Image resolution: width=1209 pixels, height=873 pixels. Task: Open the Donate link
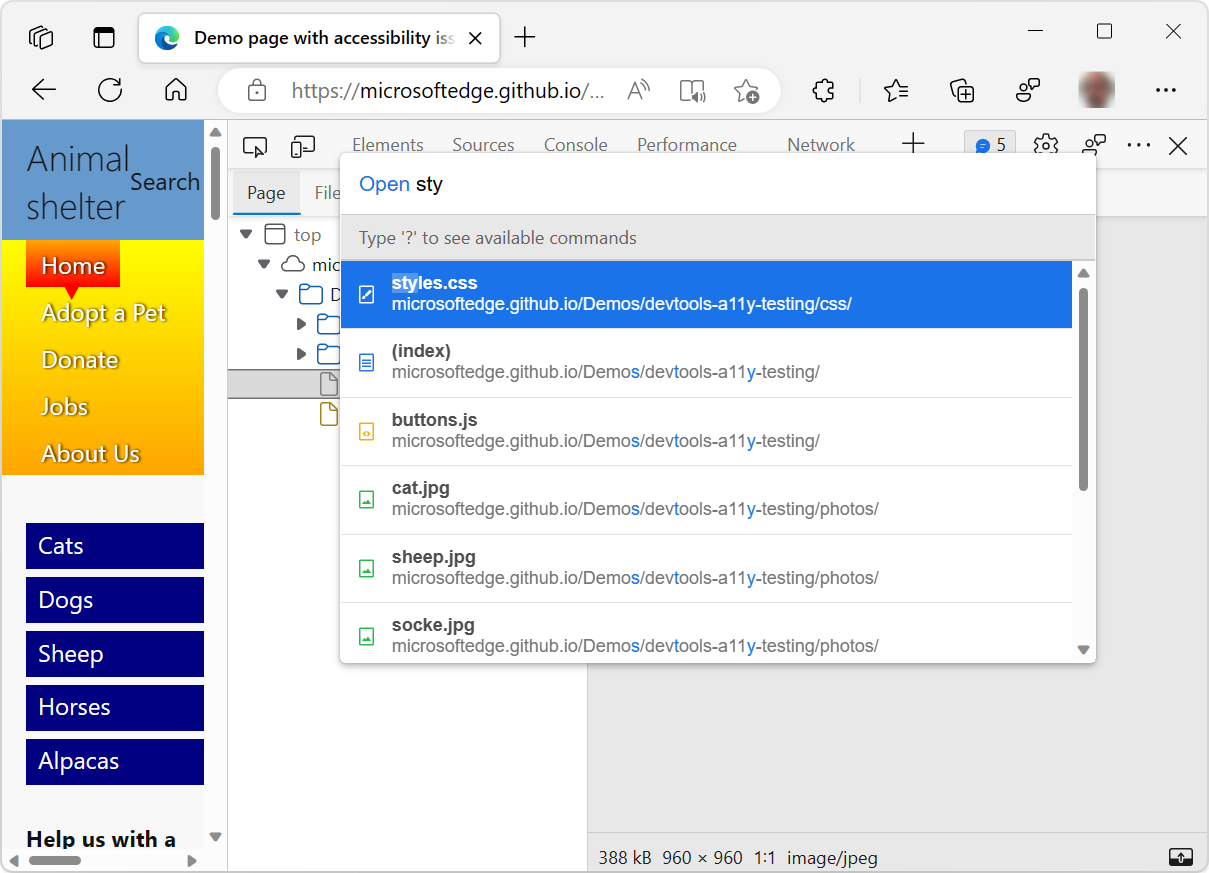pyautogui.click(x=80, y=360)
